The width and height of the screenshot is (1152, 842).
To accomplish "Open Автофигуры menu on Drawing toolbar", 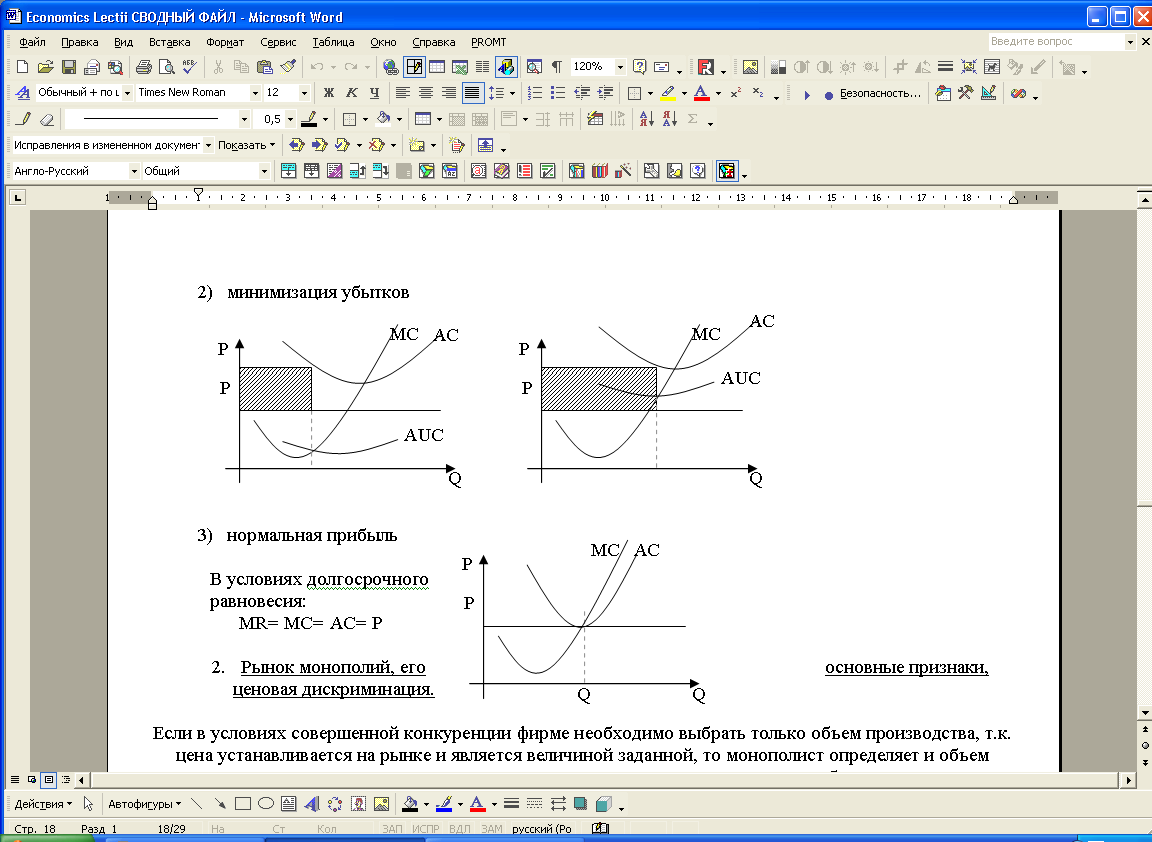I will [x=145, y=804].
